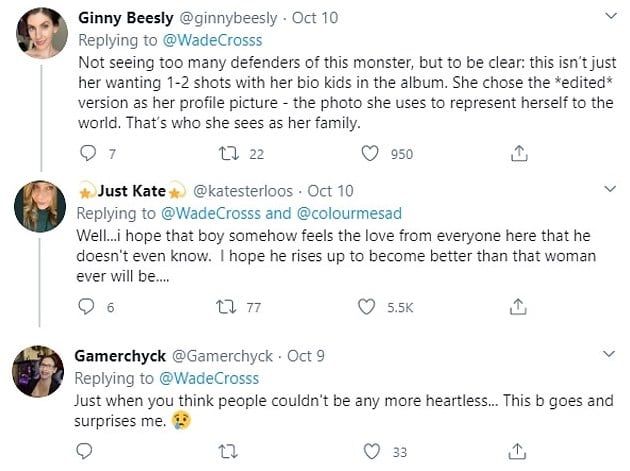Share Gamerchyck's tweet
The height and width of the screenshot is (471, 630).
(x=519, y=451)
